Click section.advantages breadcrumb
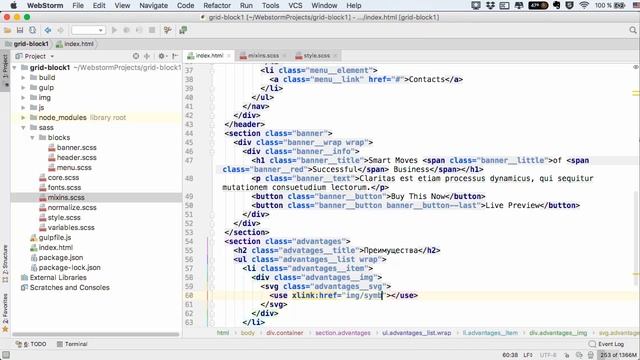 343,333
